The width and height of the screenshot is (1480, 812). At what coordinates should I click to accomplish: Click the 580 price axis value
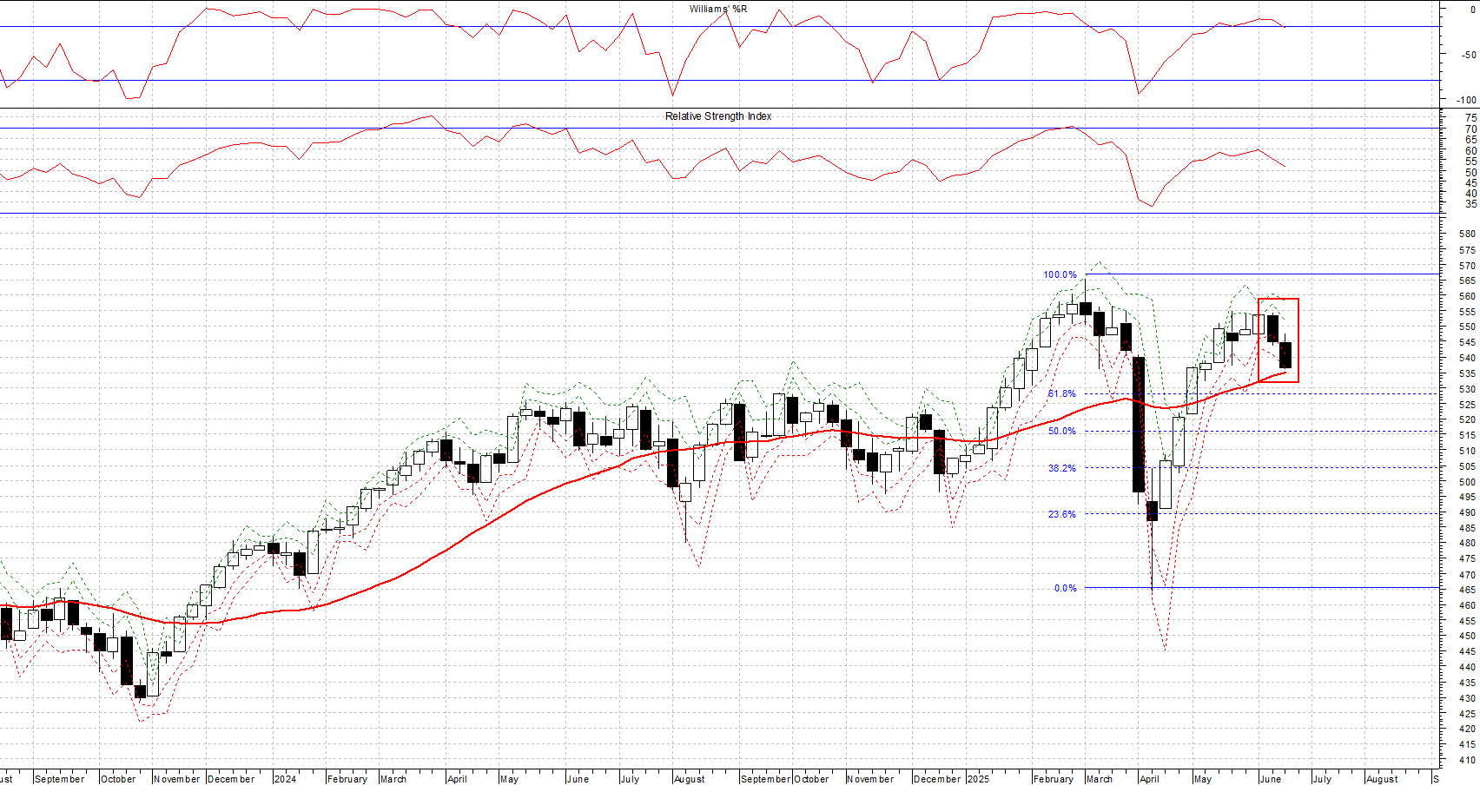[1467, 234]
